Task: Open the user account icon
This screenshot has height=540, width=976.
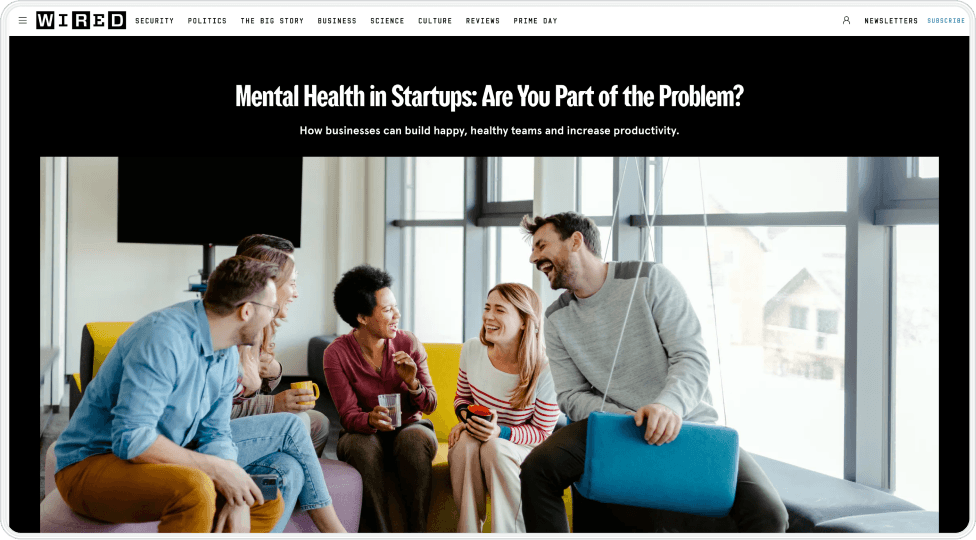Action: coord(846,21)
